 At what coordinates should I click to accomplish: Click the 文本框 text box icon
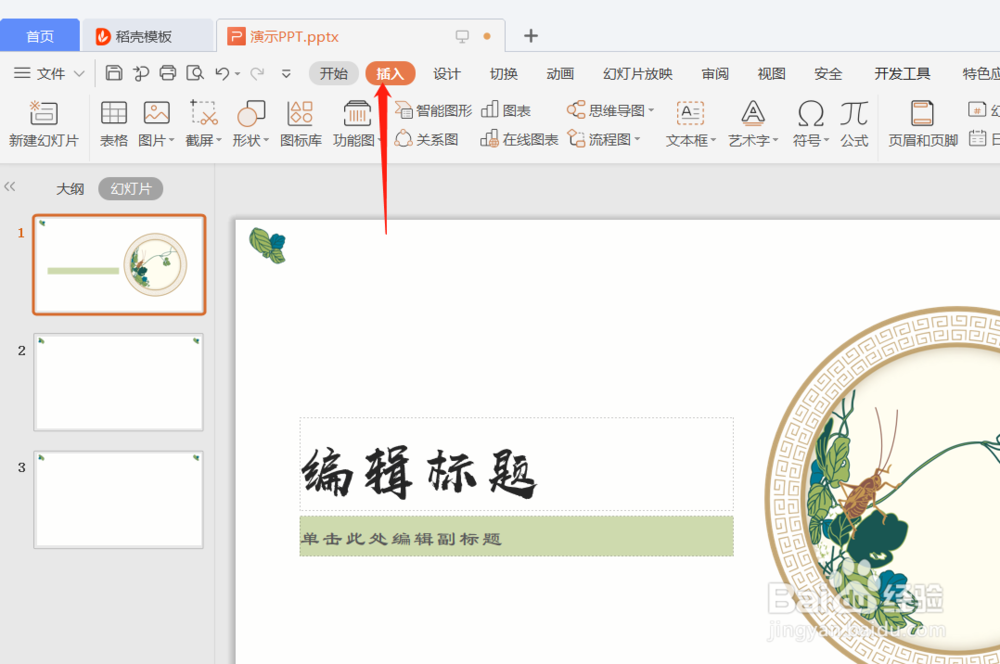(x=690, y=113)
